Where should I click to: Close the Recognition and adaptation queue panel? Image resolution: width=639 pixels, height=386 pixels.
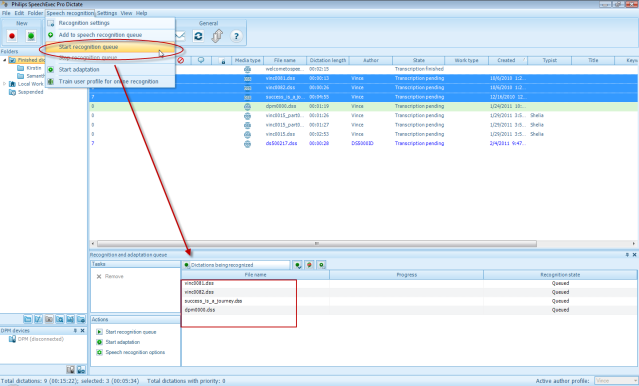coord(635,255)
